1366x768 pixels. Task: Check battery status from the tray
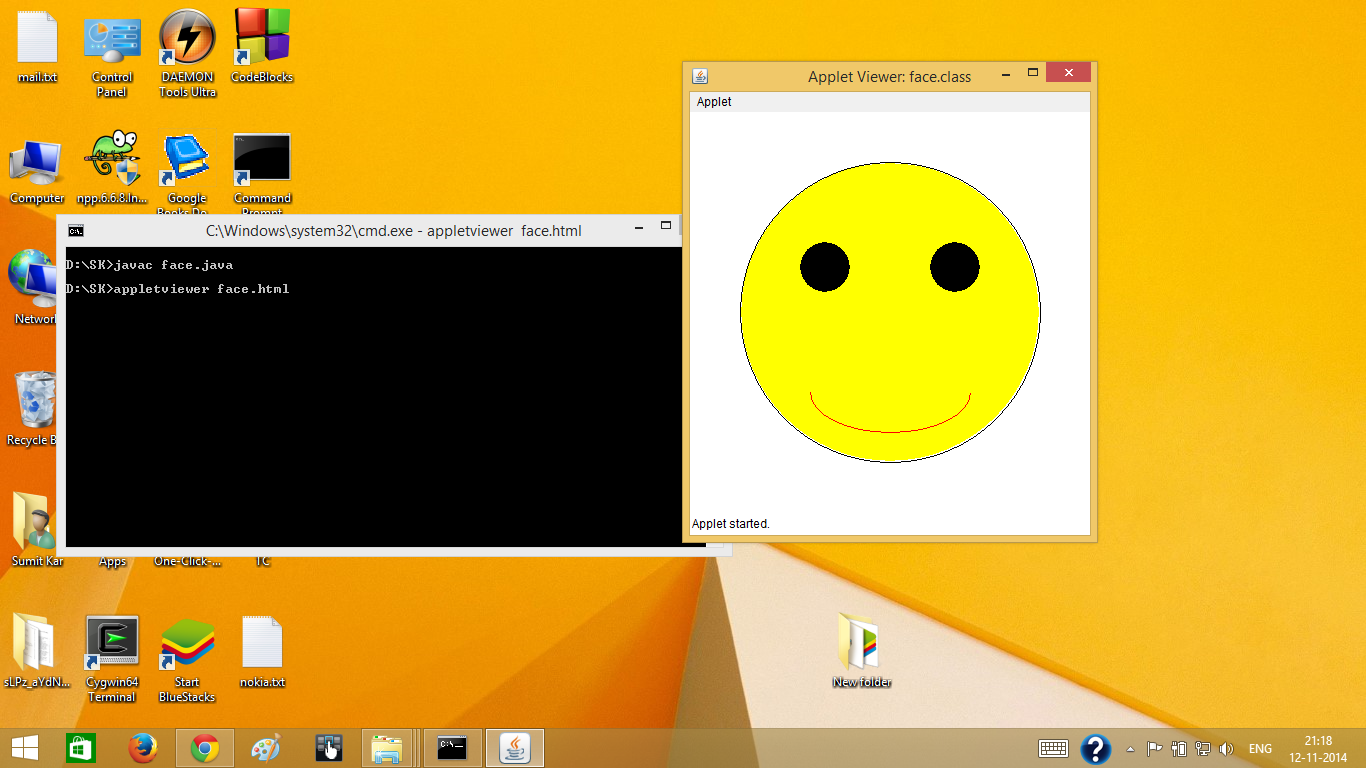coord(1178,748)
